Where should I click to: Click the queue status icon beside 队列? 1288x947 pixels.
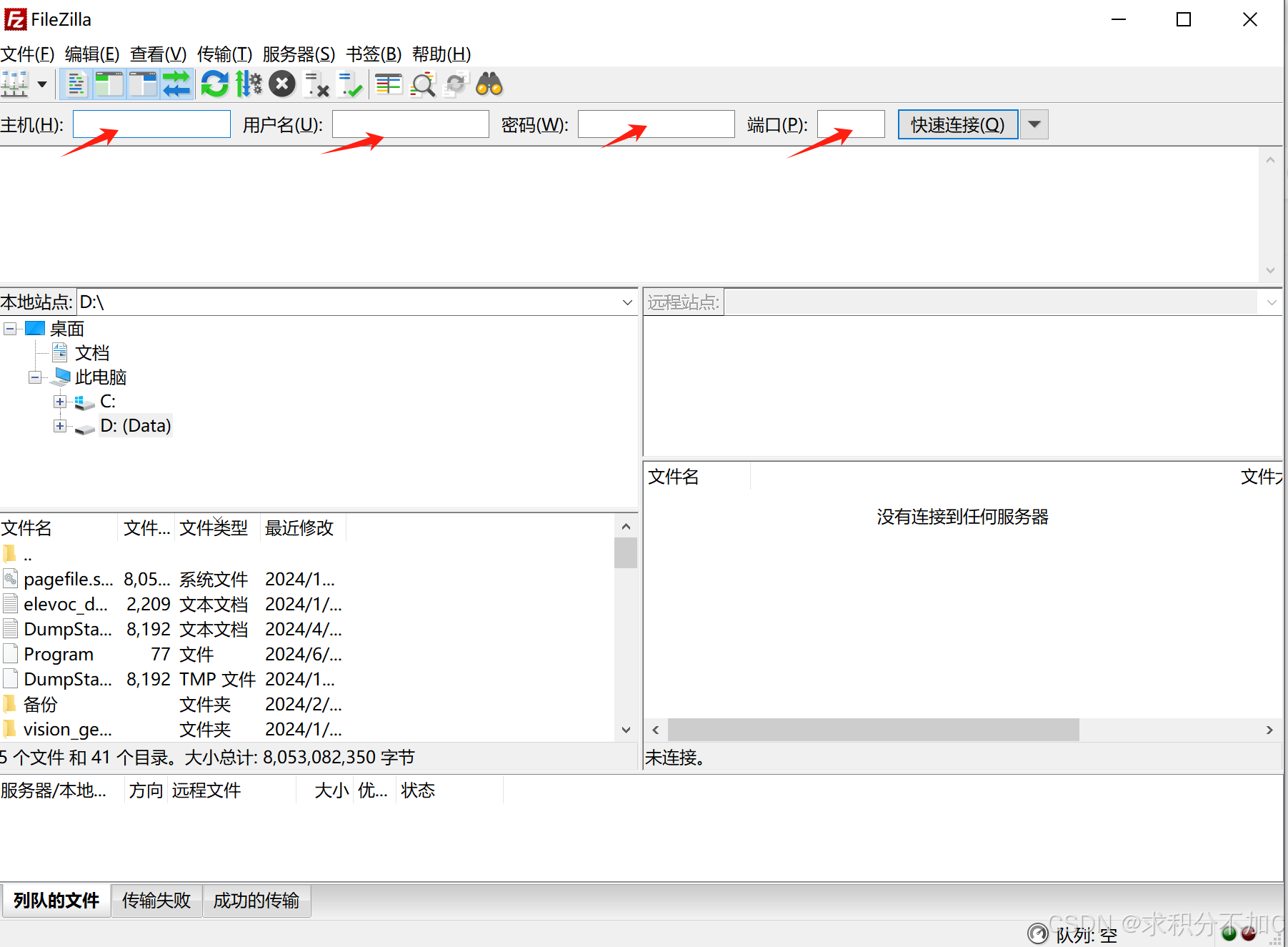pyautogui.click(x=1038, y=933)
